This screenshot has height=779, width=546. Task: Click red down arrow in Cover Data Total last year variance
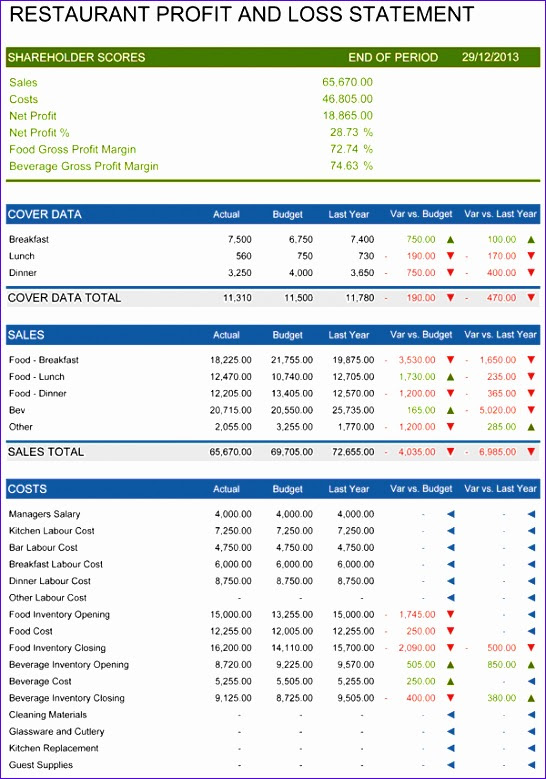tap(531, 298)
